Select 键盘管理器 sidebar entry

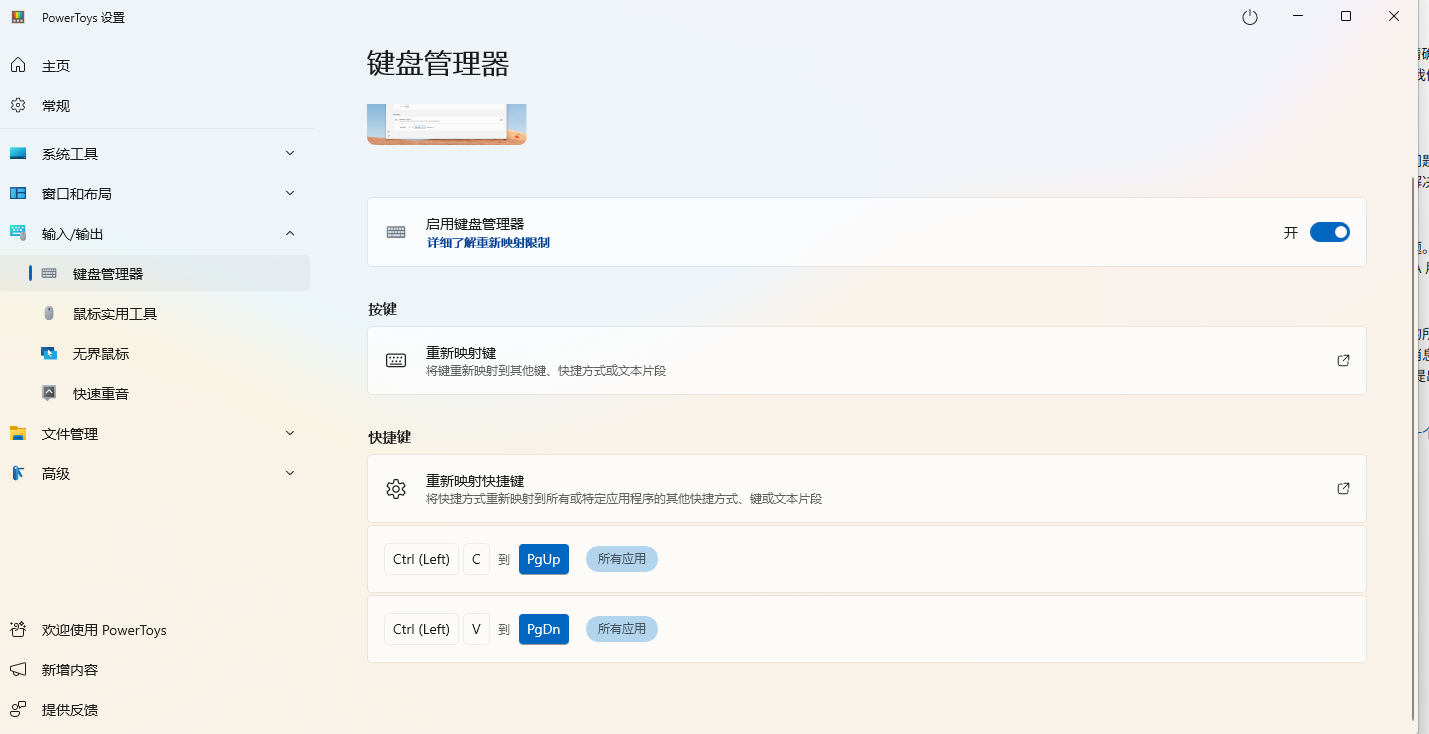[x=155, y=274]
